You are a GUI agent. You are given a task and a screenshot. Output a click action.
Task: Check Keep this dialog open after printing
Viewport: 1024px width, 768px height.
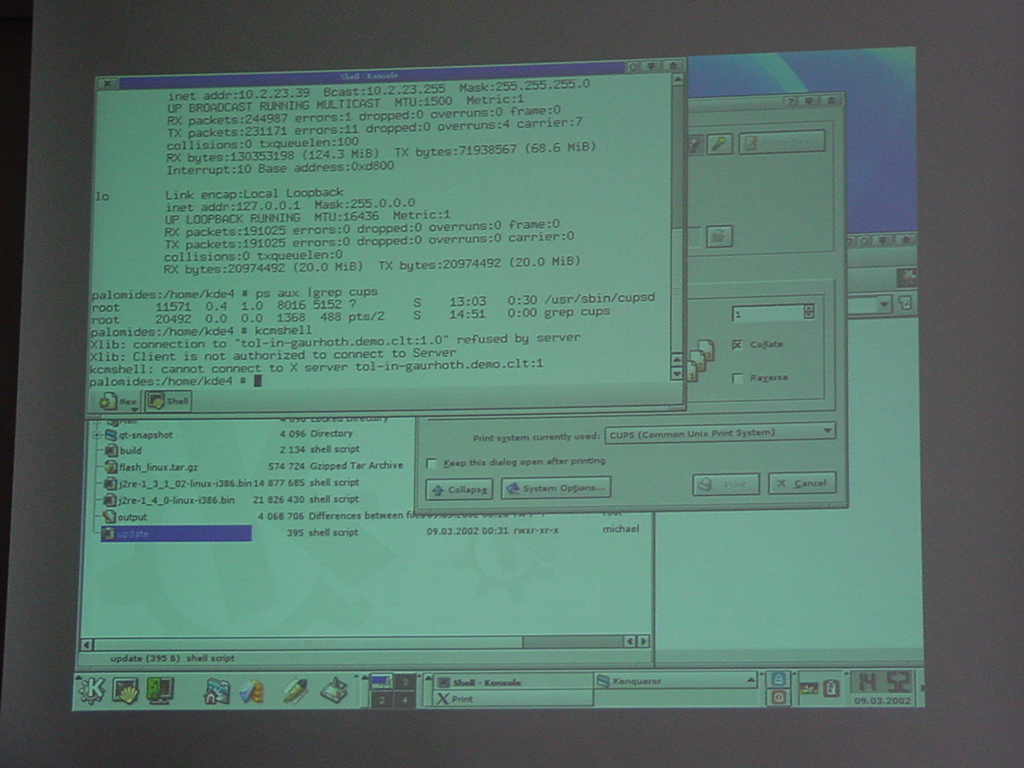click(x=432, y=463)
